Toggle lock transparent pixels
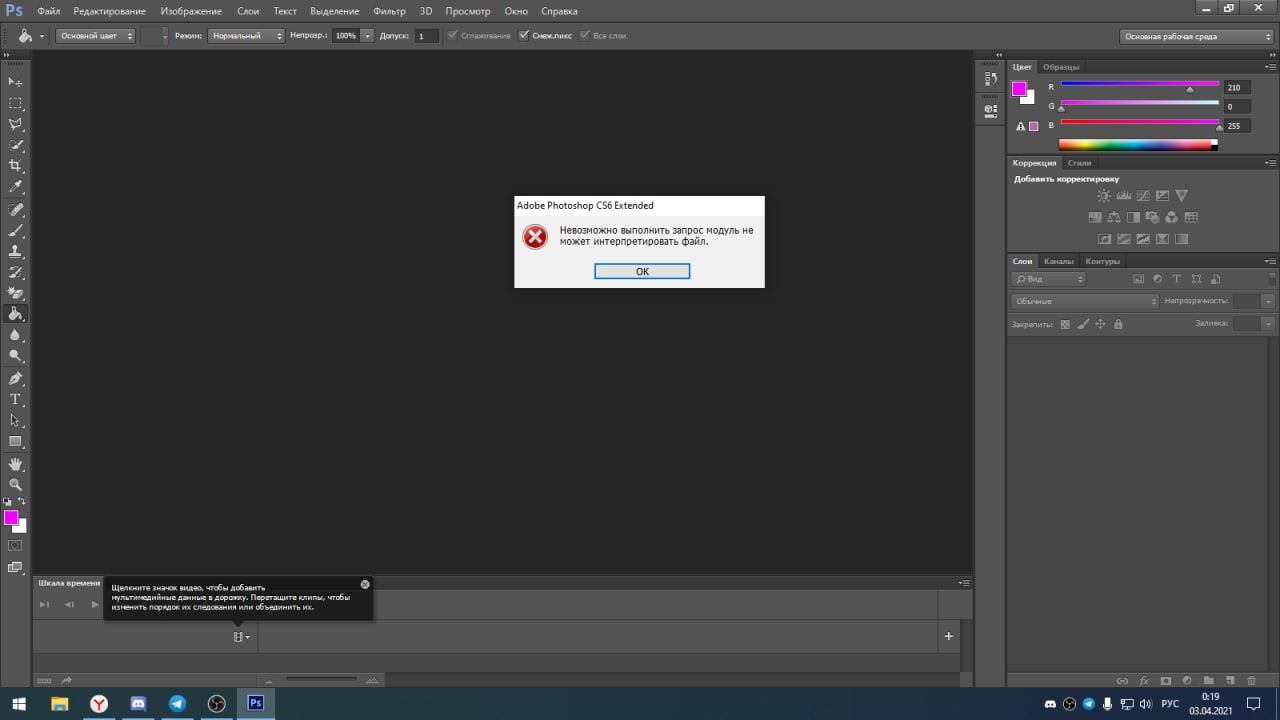Image resolution: width=1280 pixels, height=720 pixels. click(x=1065, y=324)
